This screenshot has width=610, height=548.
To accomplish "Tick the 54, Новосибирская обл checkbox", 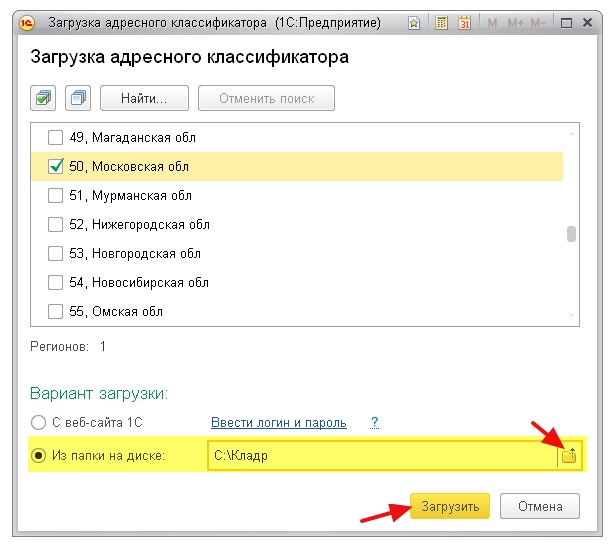I will [x=55, y=282].
